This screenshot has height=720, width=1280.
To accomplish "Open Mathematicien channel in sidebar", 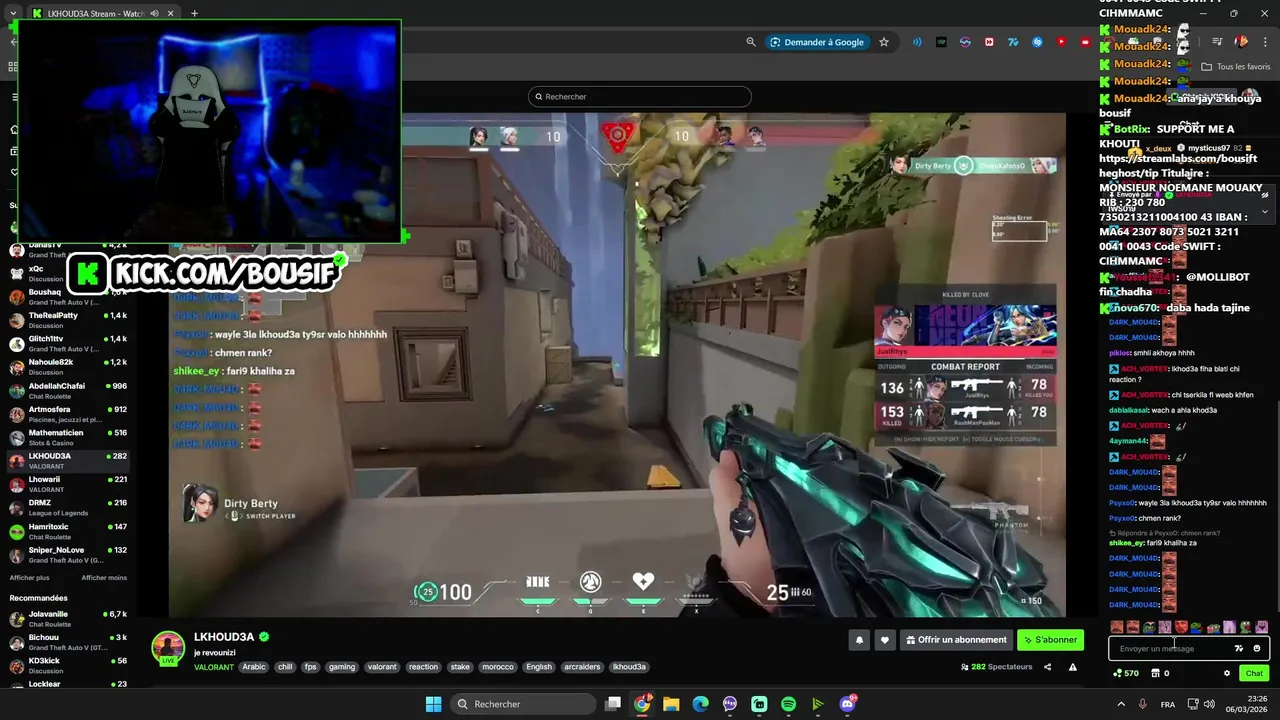I will pos(68,437).
